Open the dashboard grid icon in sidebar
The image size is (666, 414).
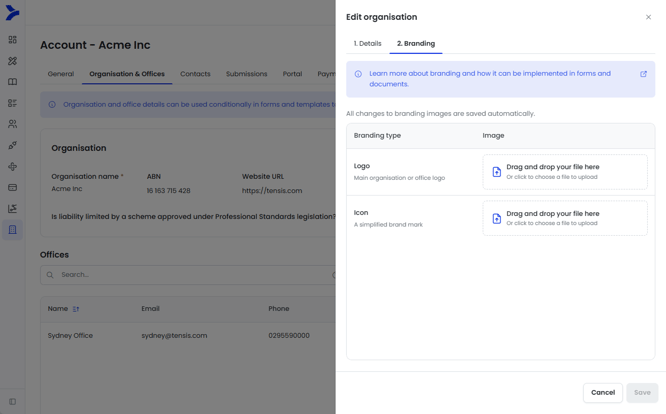[x=12, y=40]
